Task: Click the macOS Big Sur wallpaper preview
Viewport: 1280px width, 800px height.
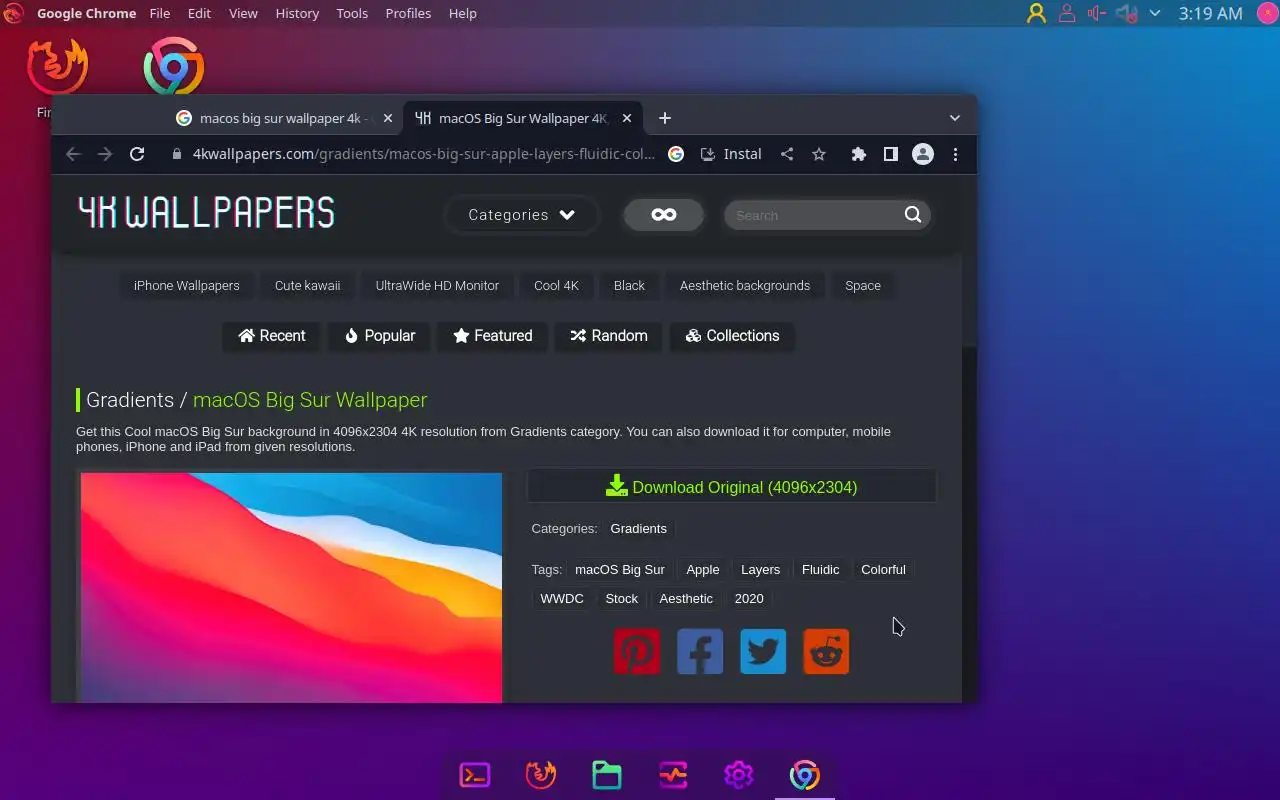Action: 291,588
